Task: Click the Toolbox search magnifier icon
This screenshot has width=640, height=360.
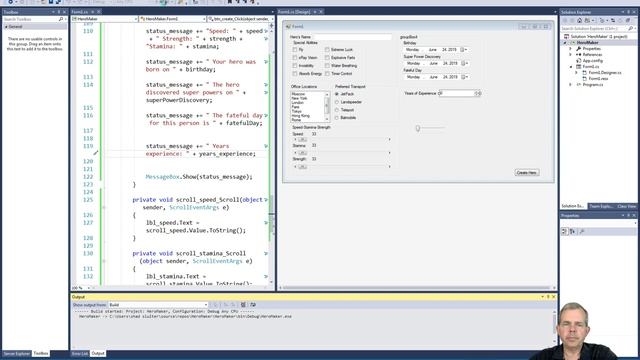Action: point(61,19)
